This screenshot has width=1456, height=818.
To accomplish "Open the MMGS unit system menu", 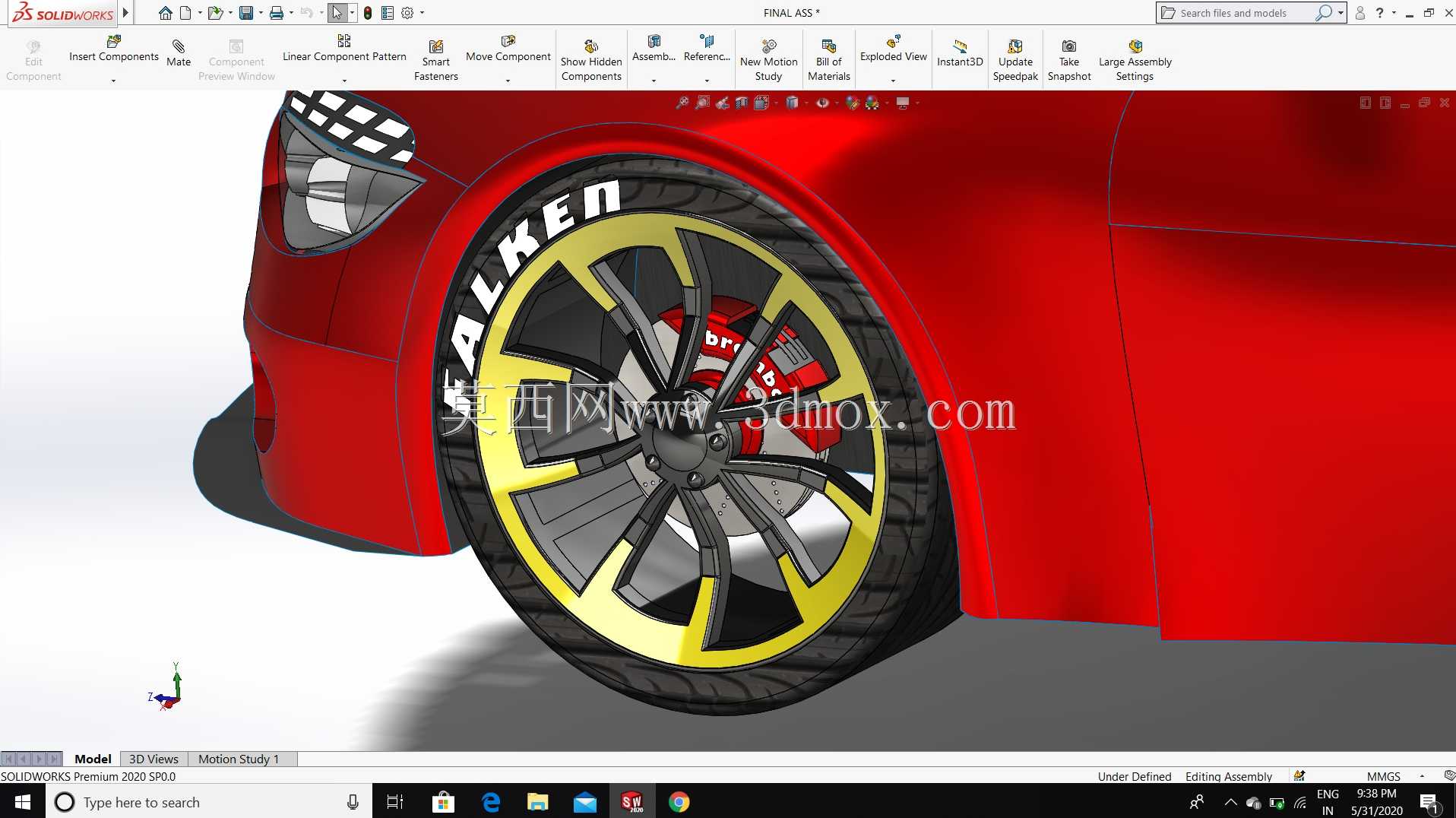I will [1383, 776].
